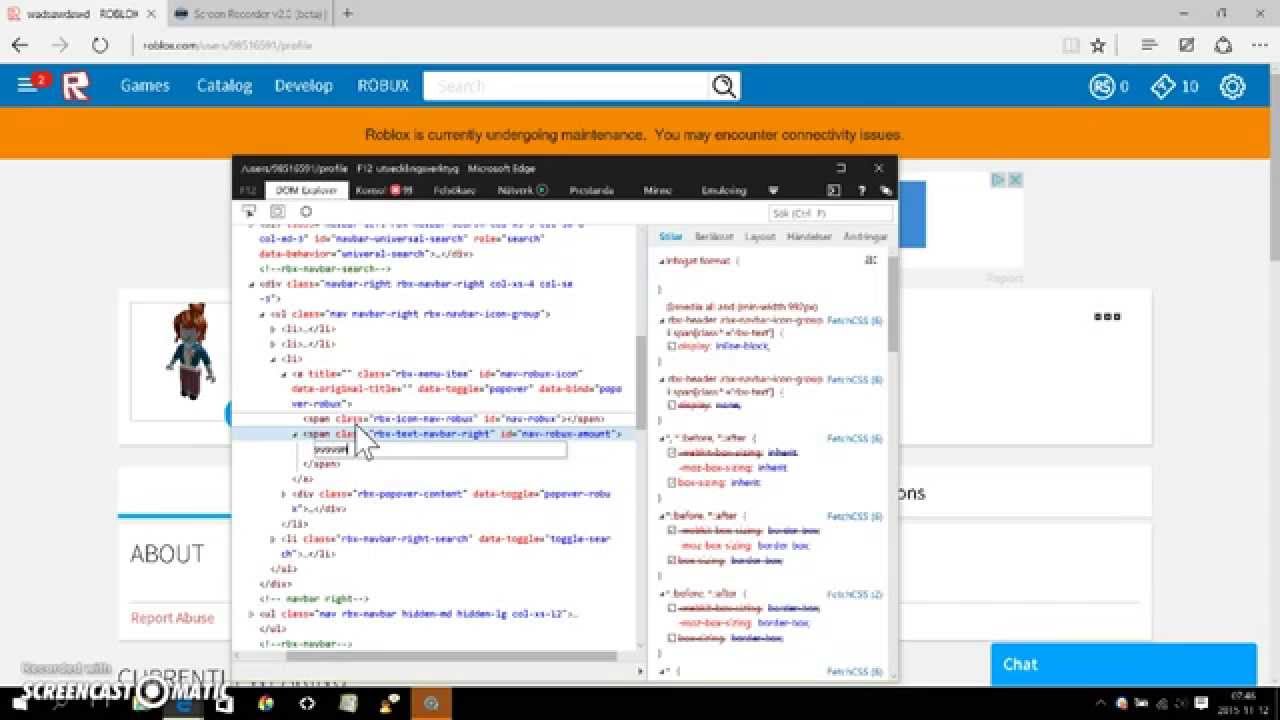The width and height of the screenshot is (1280, 720).
Task: Add page to favorites with star icon
Action: [1098, 45]
